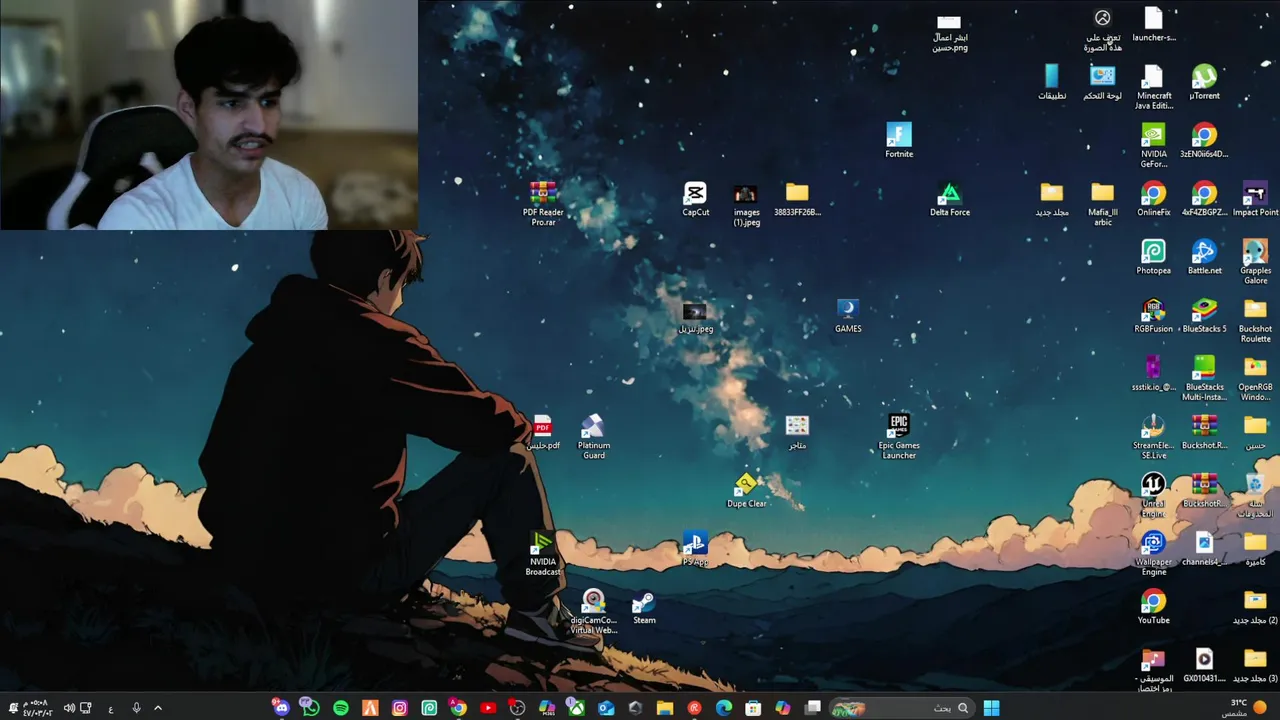Open the GX010431 video file
Viewport: 1280px width, 720px height.
1204,664
